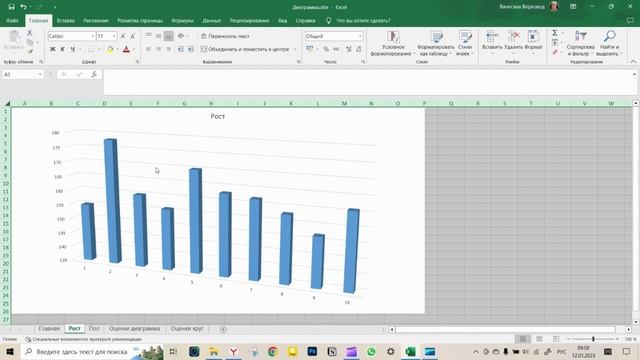Select the Format Painter brush icon
The image size is (640, 360).
(30, 51)
